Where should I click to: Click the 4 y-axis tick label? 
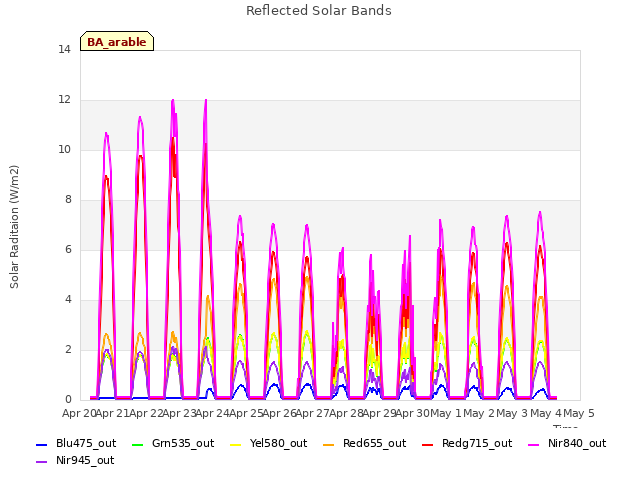click(x=68, y=300)
